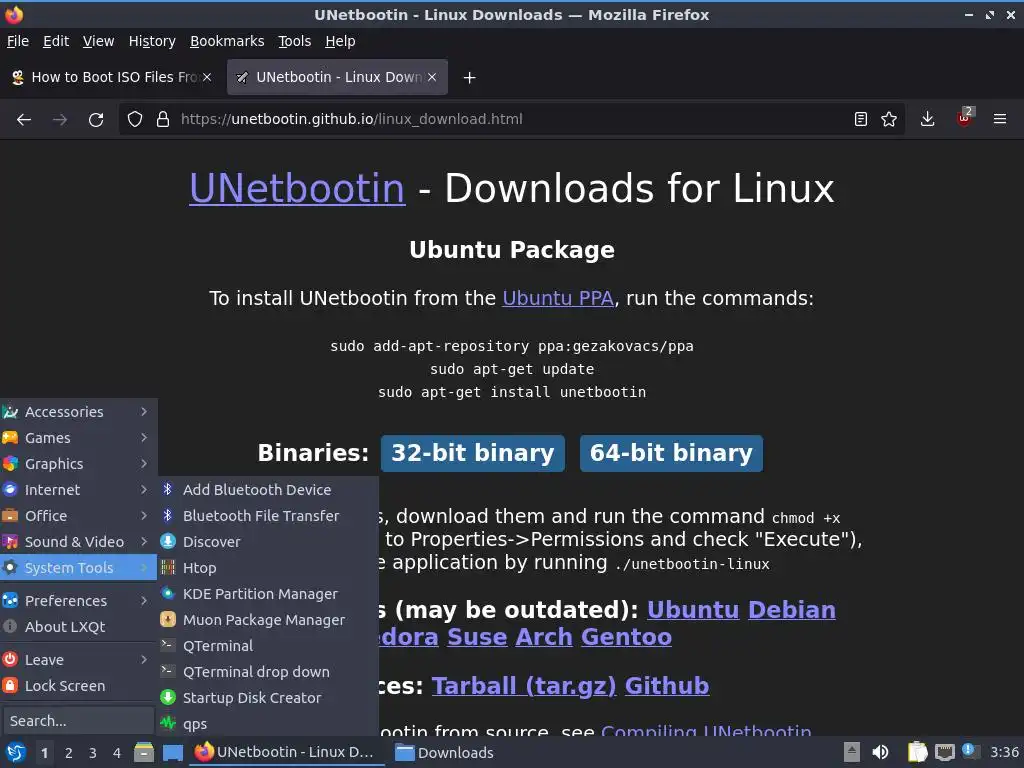
Task: Open Startup Disk Creator
Action: pos(268,698)
